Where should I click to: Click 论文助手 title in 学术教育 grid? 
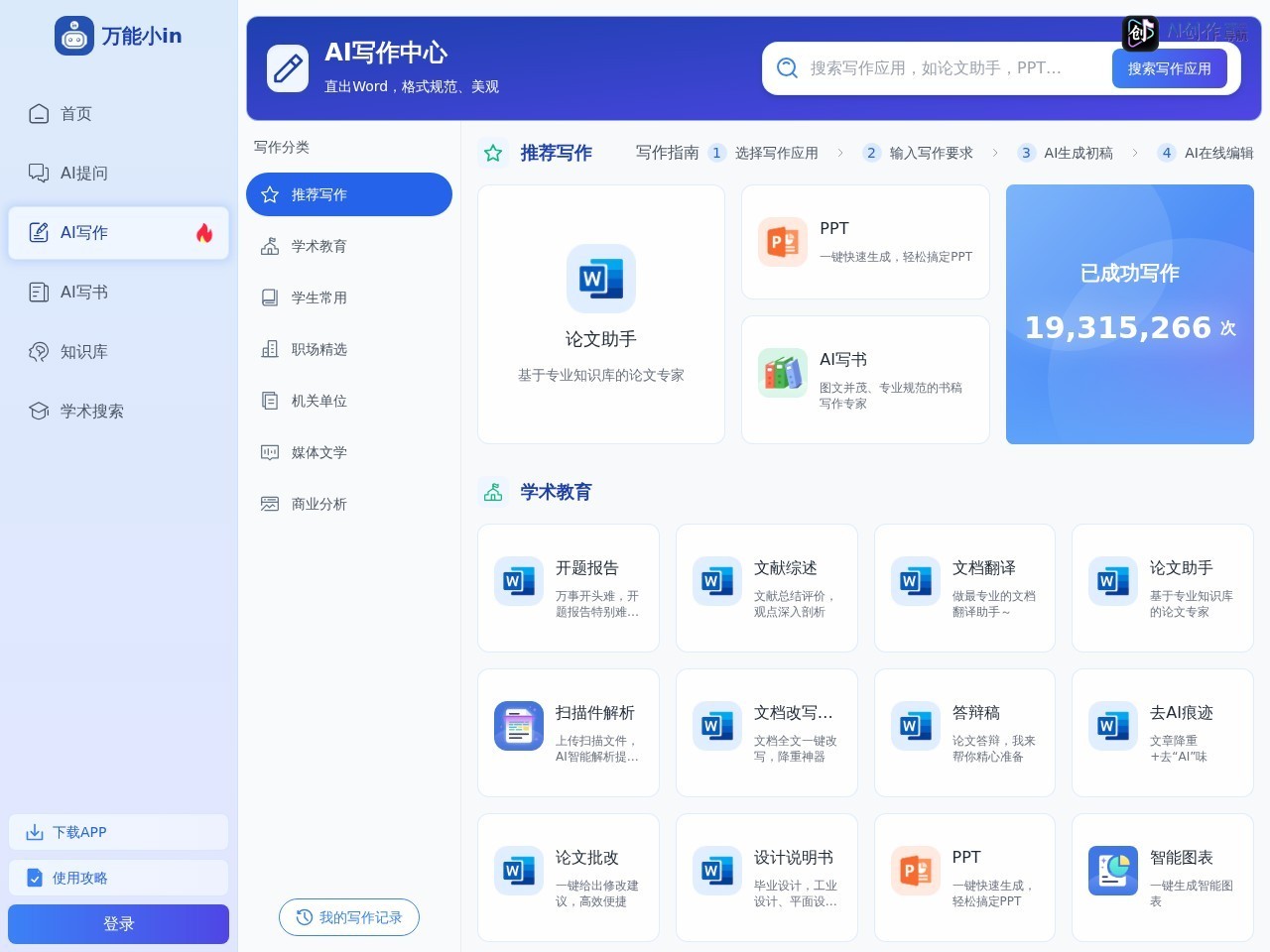[1182, 567]
